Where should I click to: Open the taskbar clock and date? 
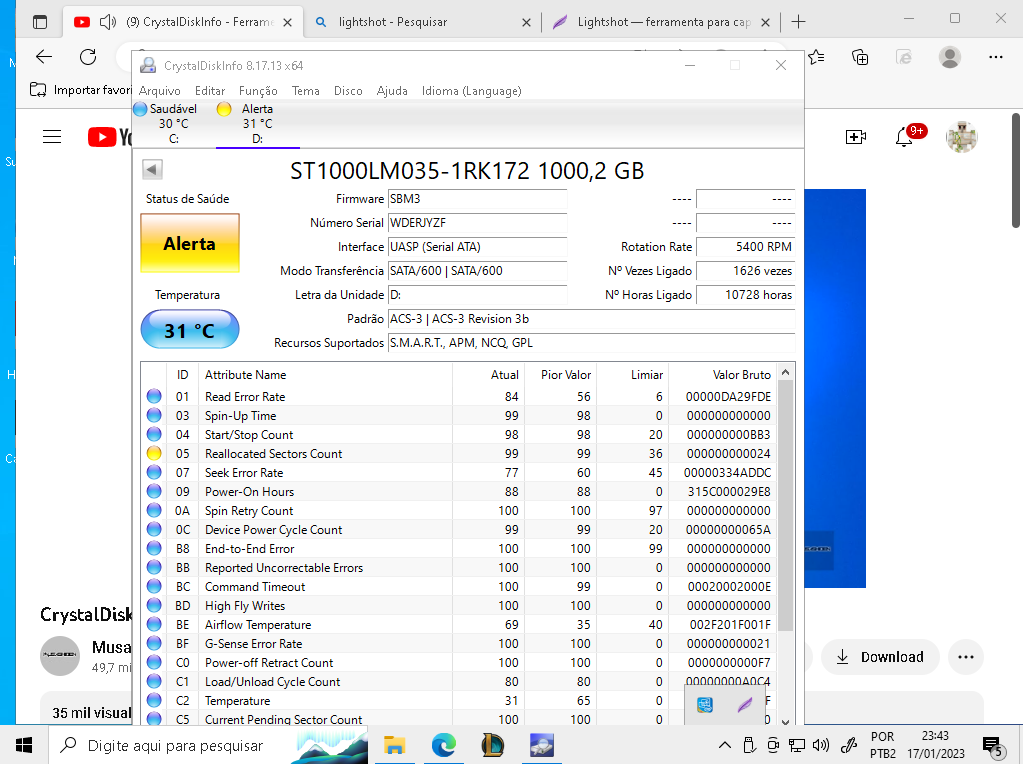pyautogui.click(x=936, y=745)
